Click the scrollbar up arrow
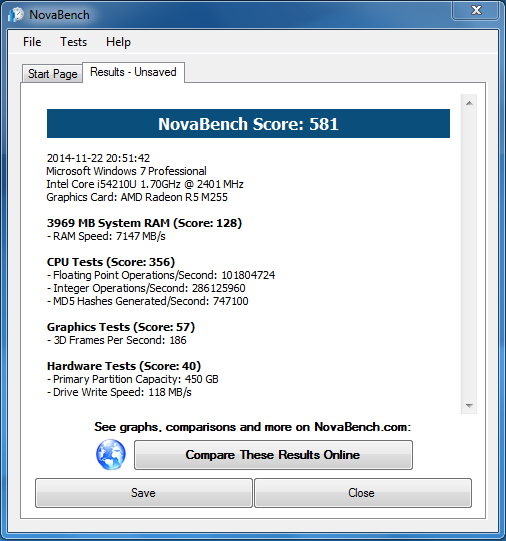Viewport: 506px width, 541px height. pyautogui.click(x=469, y=103)
